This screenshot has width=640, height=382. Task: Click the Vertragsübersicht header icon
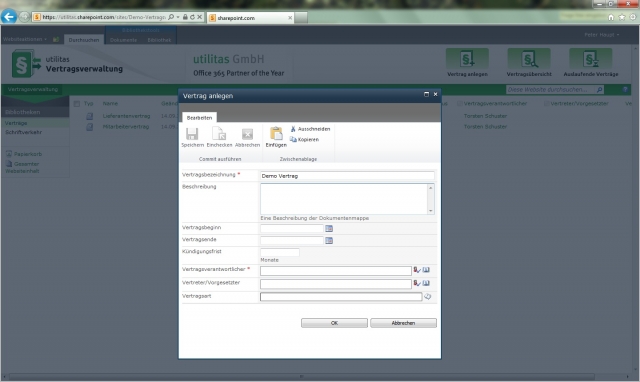[529, 59]
